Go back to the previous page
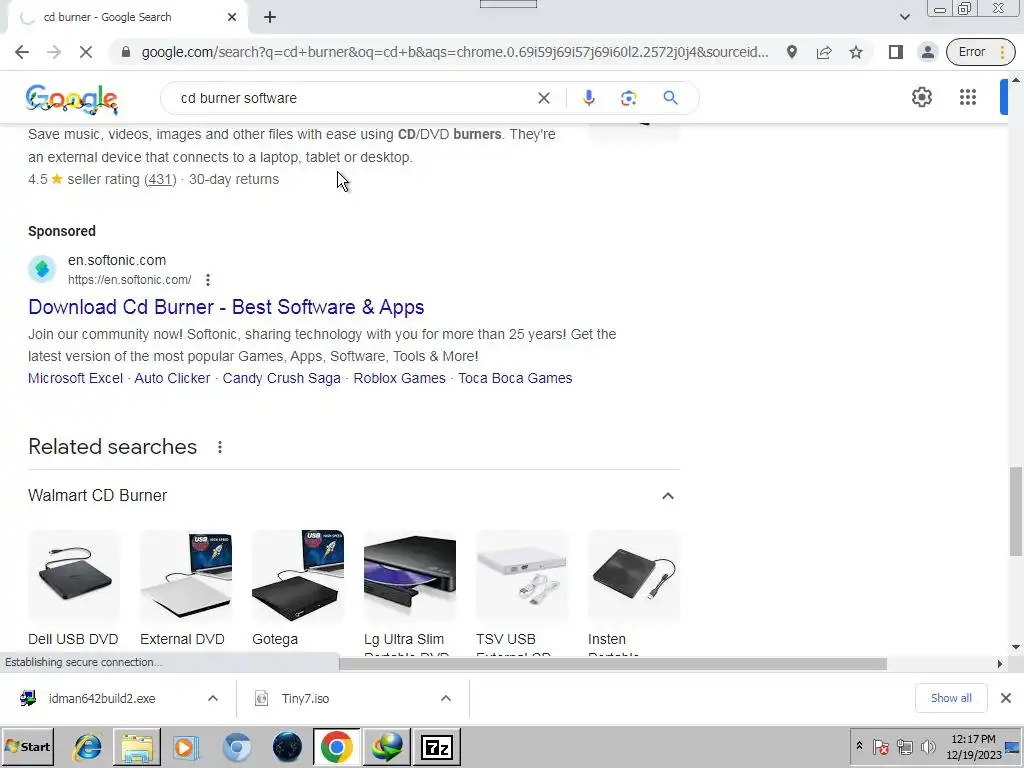1024x768 pixels. [22, 52]
